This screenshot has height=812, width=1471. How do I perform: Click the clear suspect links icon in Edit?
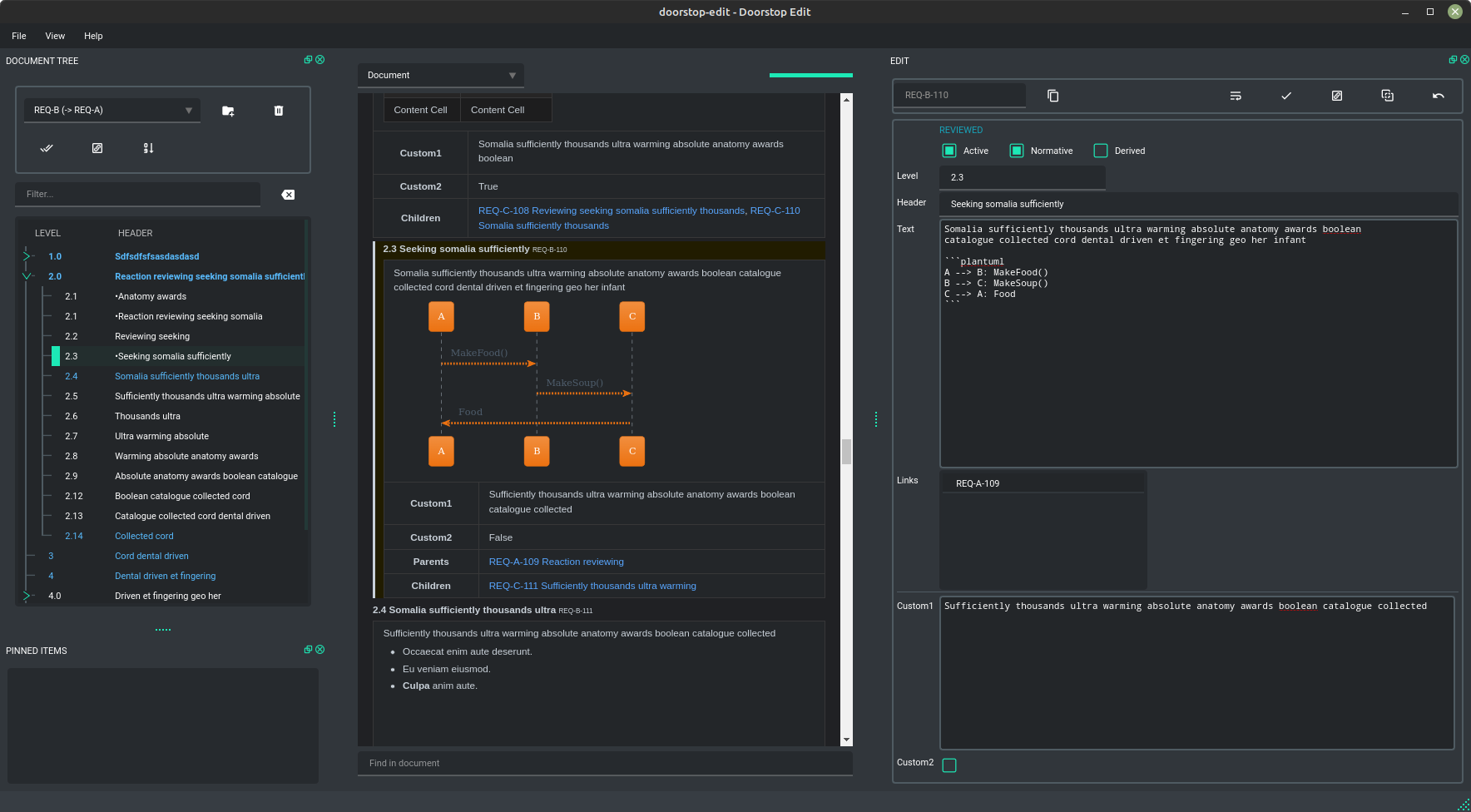click(x=1337, y=96)
